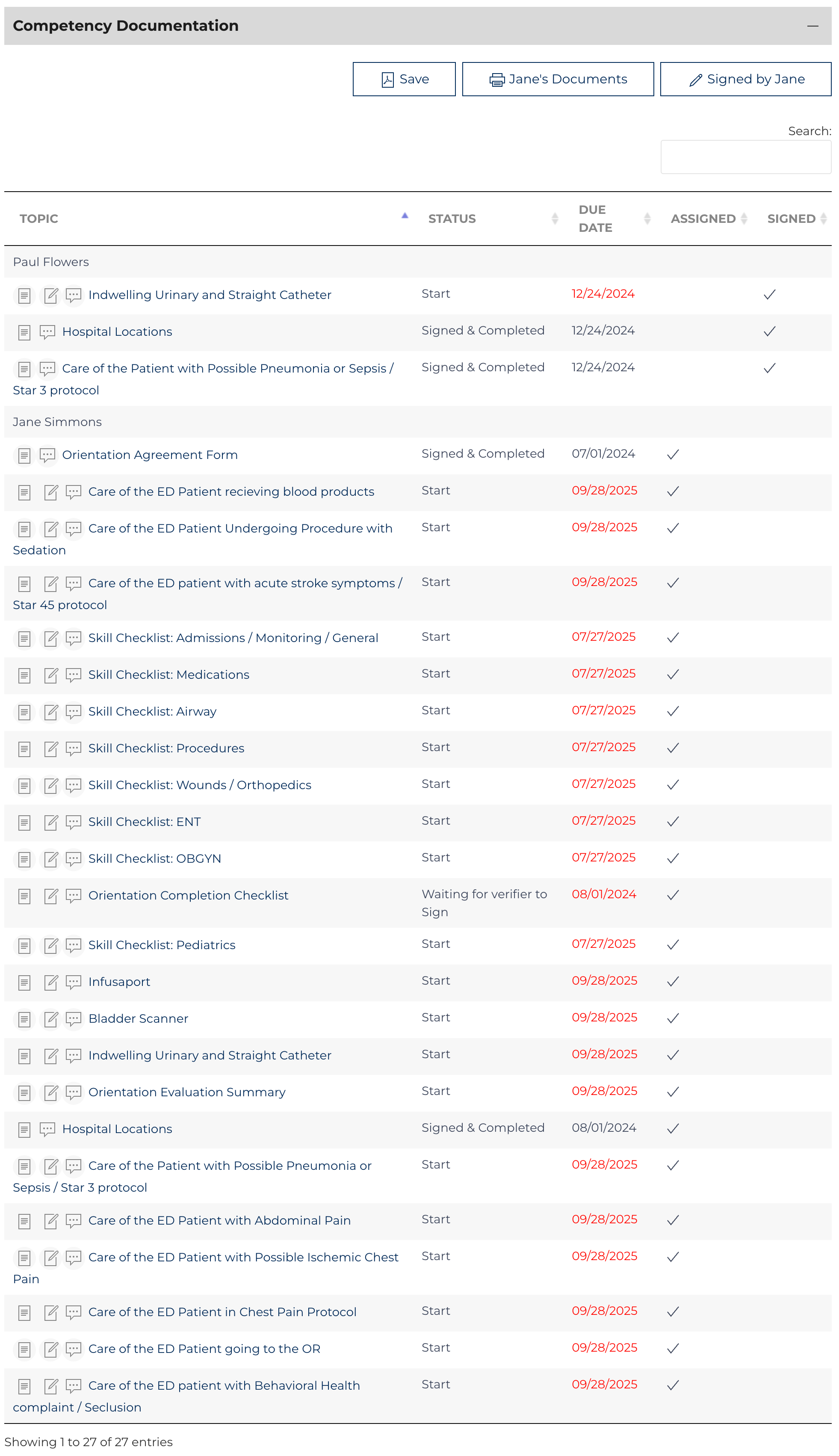Click the Signed by Jane button
This screenshot has height=1456, width=839.
pyautogui.click(x=746, y=80)
